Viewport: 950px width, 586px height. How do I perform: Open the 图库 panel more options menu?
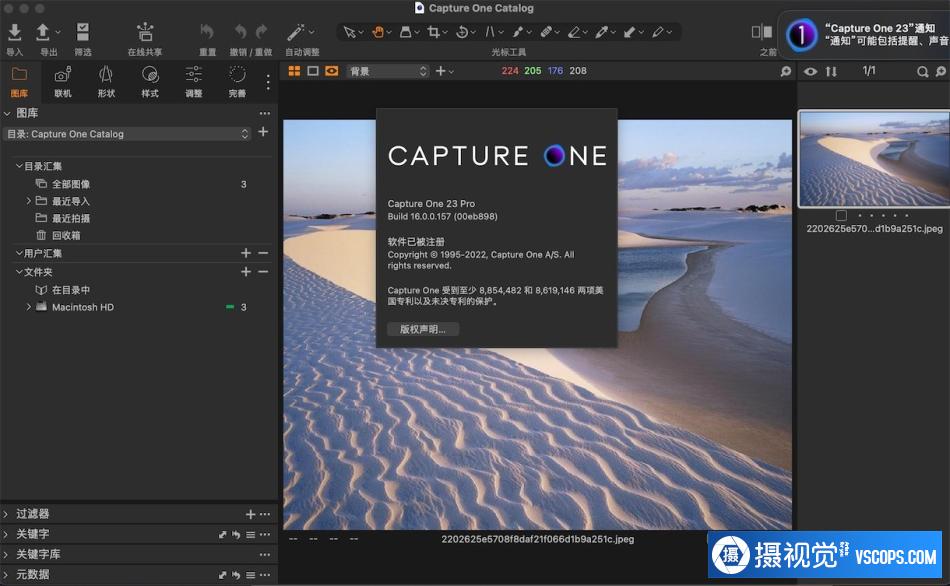pyautogui.click(x=265, y=113)
